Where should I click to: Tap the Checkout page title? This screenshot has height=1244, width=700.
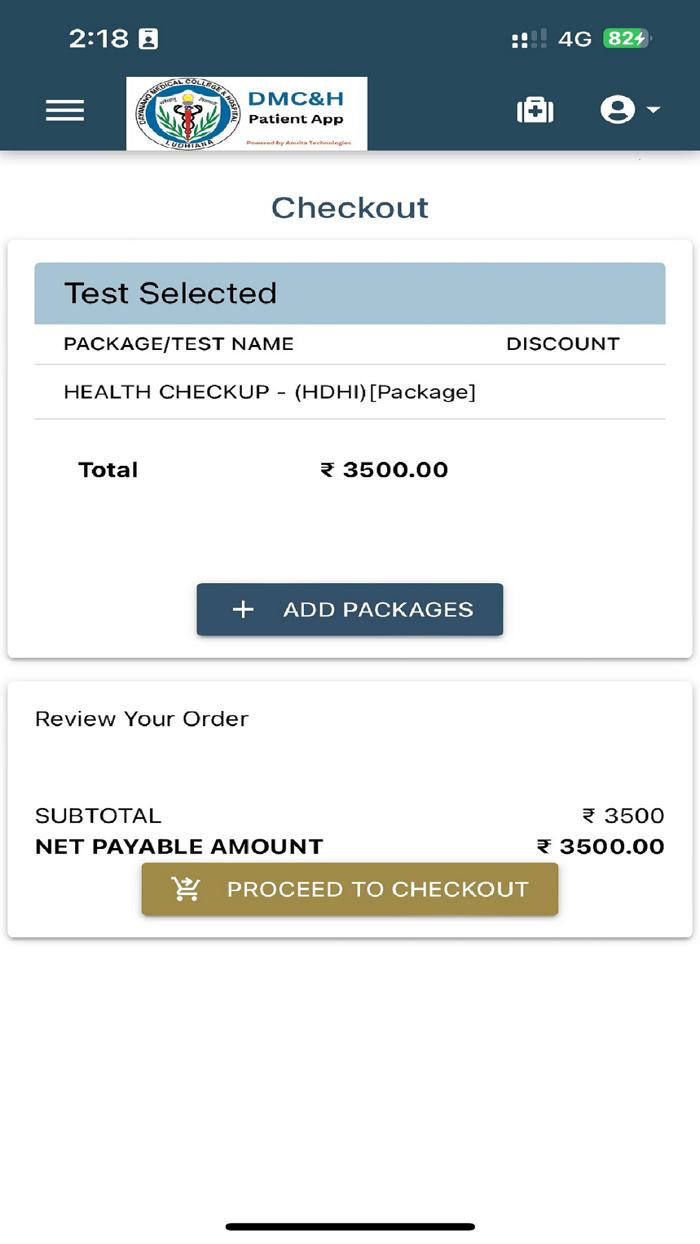(349, 208)
